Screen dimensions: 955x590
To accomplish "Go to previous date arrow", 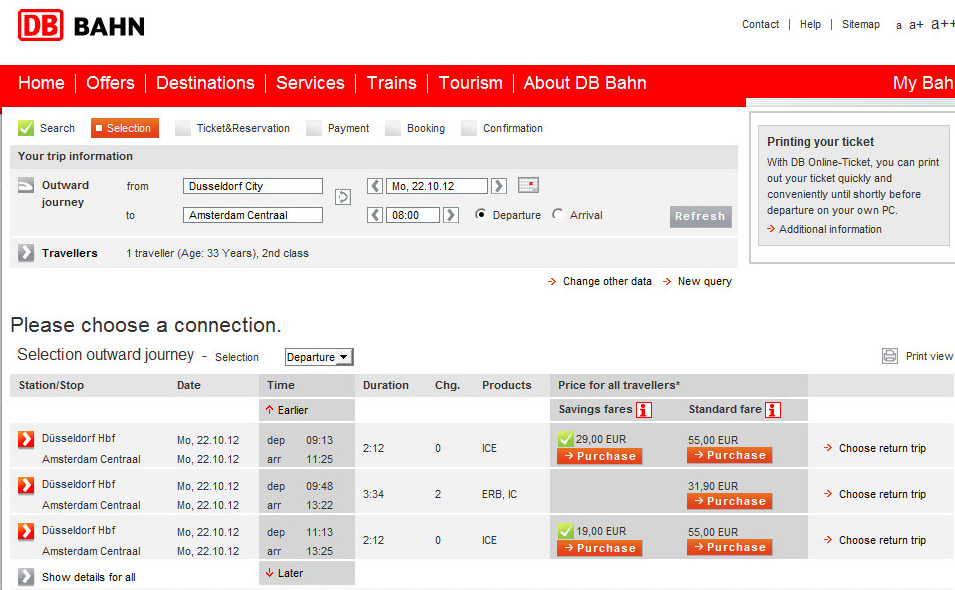I will (375, 186).
